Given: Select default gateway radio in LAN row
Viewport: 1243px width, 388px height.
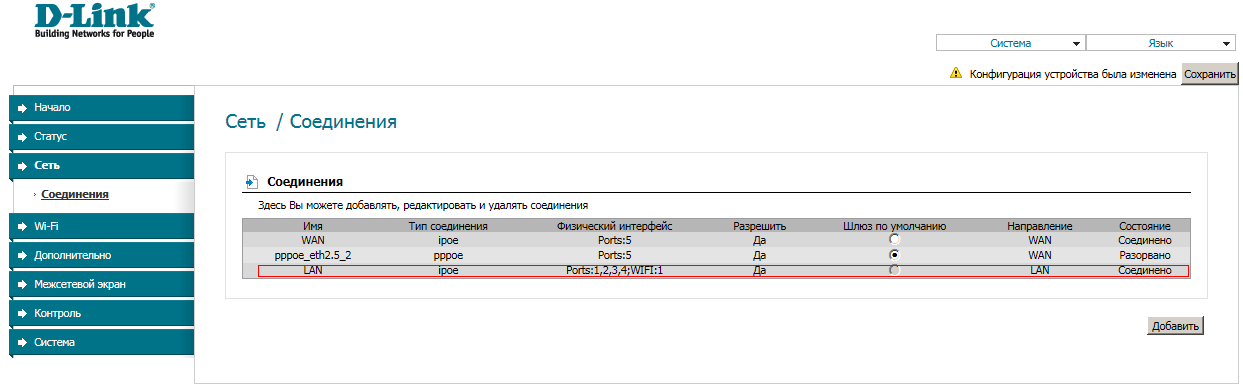Looking at the screenshot, I should (895, 270).
